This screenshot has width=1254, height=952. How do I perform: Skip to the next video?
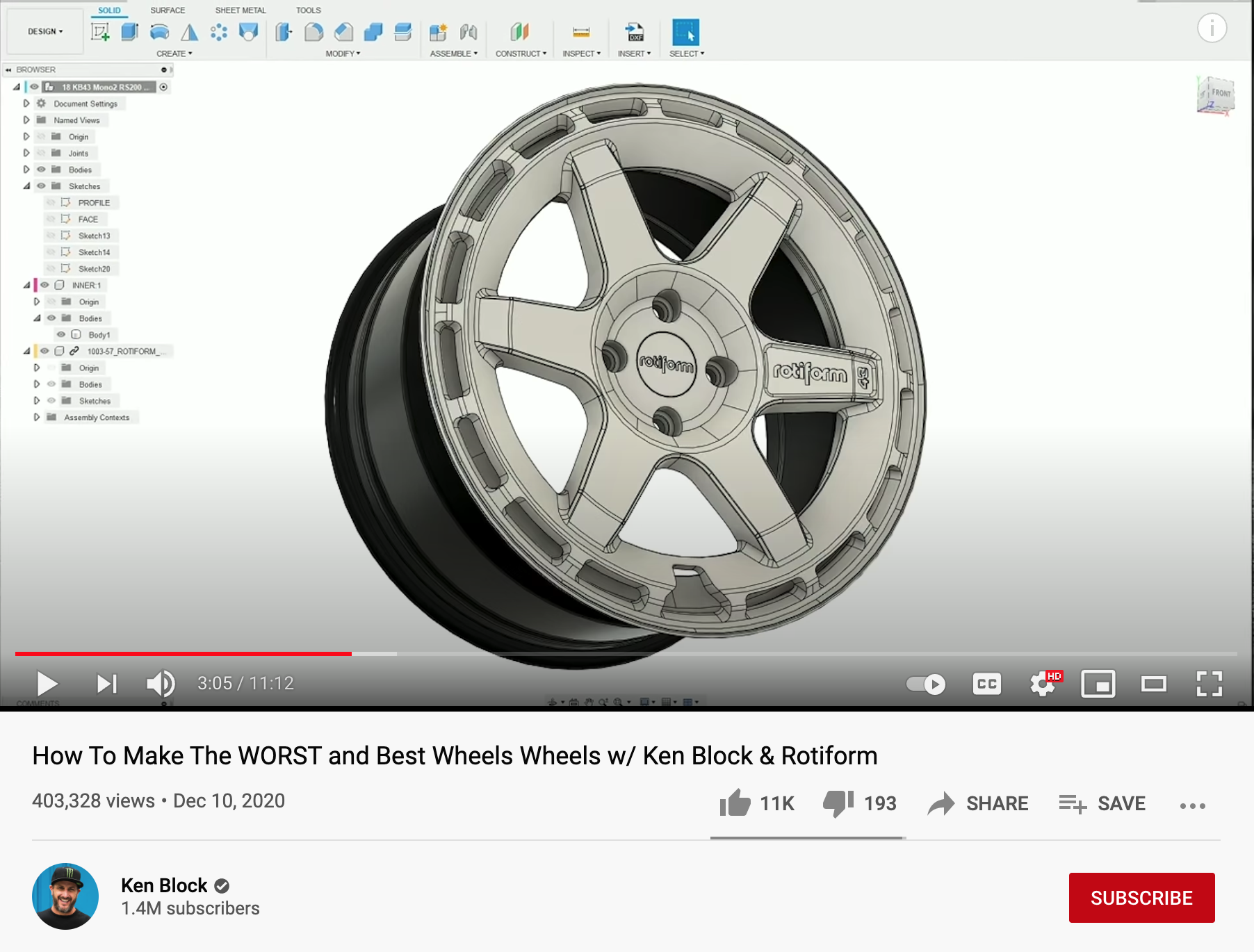coord(107,684)
